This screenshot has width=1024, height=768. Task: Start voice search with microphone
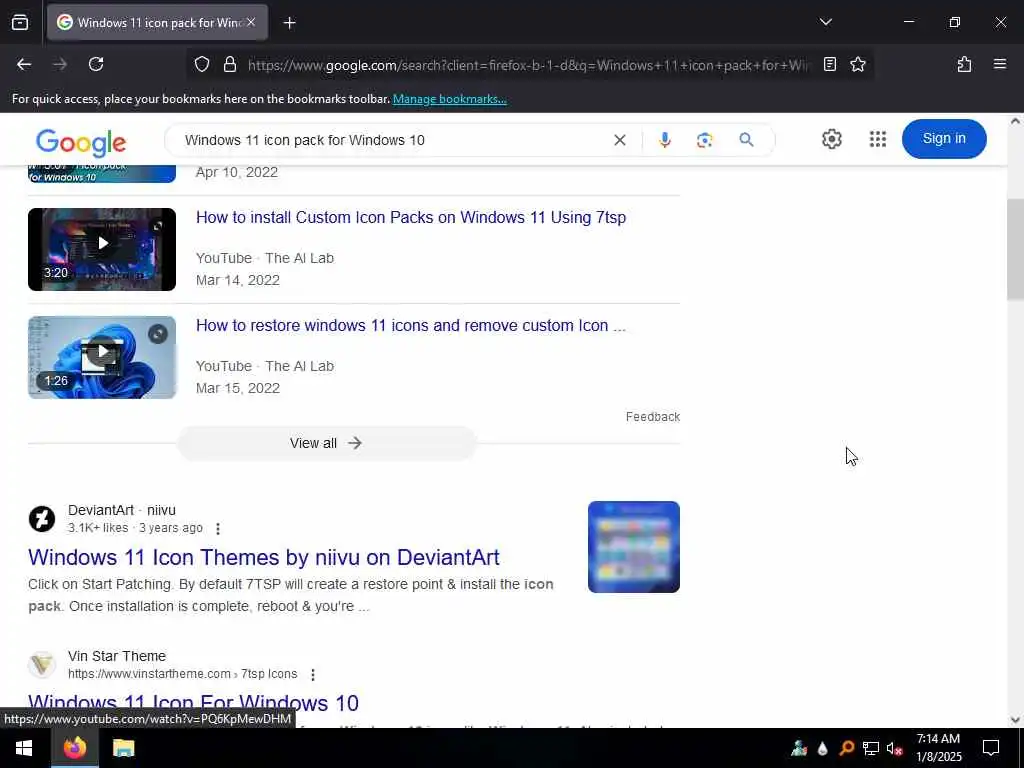click(665, 140)
